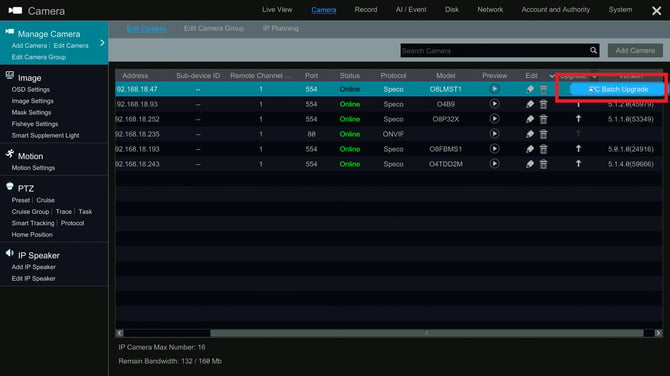Switch to Edit Camera Group subtab

[214, 28]
